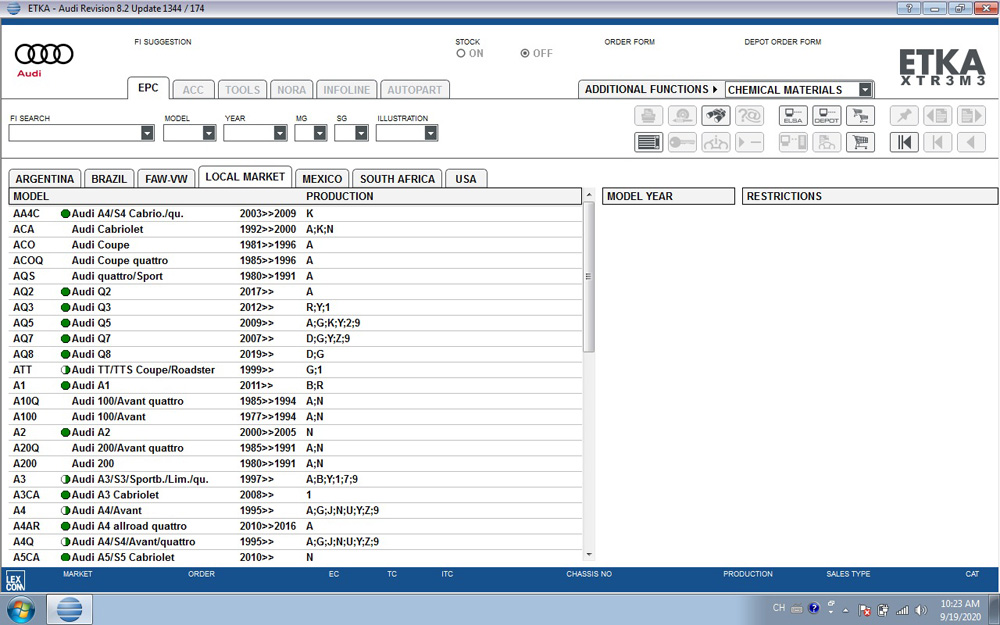
Task: Select the ARGENTINA market tab
Action: 45,179
